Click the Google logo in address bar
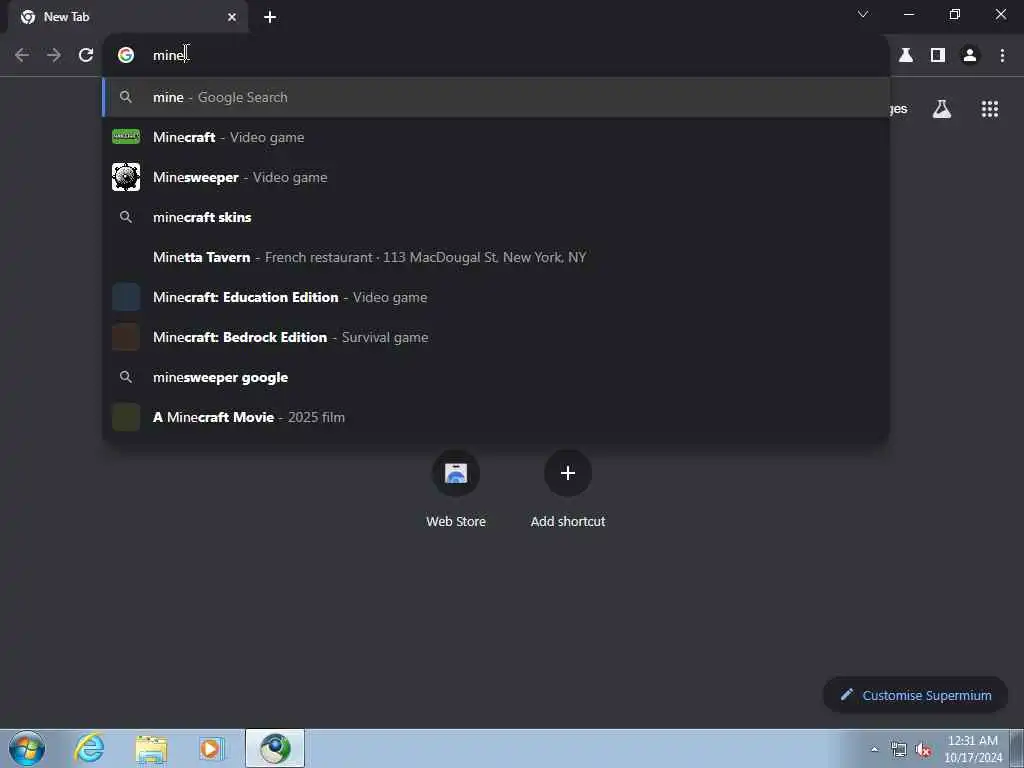The height and width of the screenshot is (768, 1024). pos(126,56)
